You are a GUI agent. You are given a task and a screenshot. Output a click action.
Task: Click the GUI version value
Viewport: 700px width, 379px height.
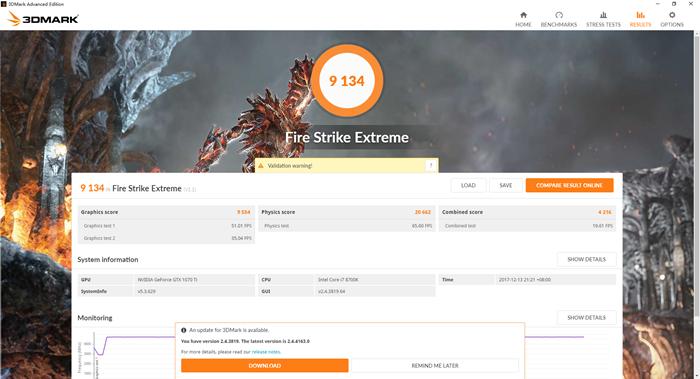pyautogui.click(x=331, y=291)
